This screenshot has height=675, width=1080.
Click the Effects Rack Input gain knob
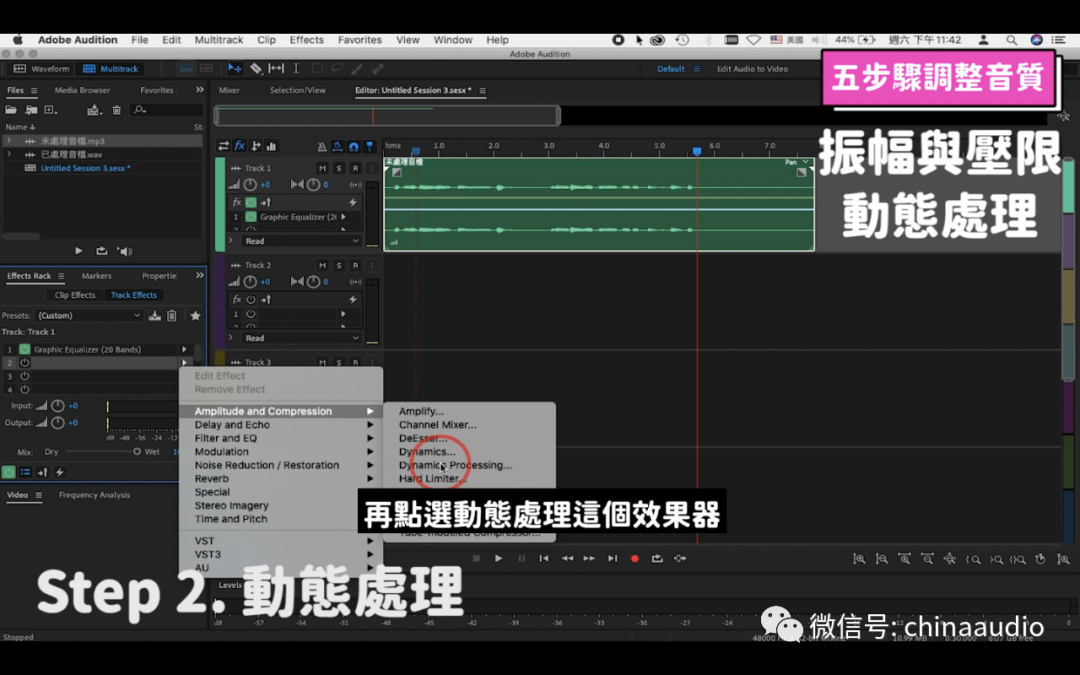(58, 406)
